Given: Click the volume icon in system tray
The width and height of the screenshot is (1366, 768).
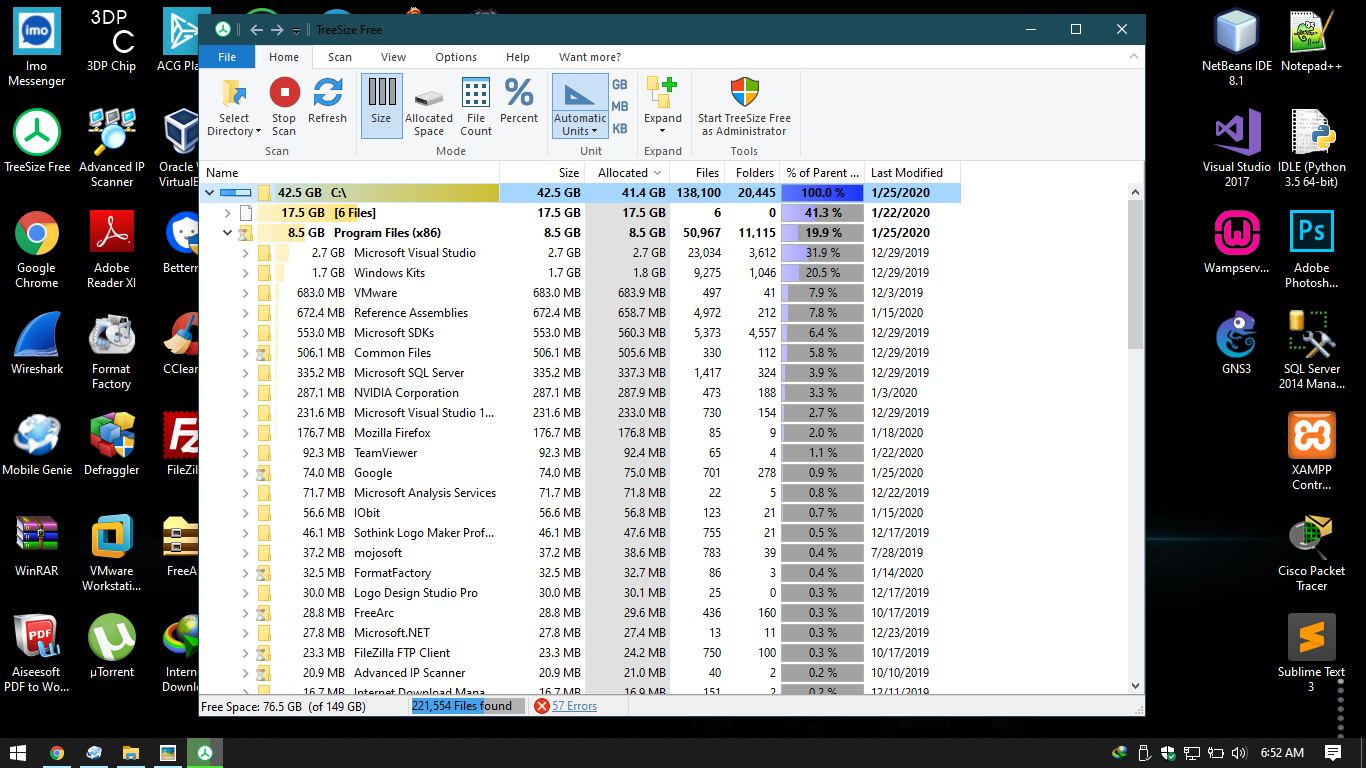Looking at the screenshot, I should (x=1239, y=753).
